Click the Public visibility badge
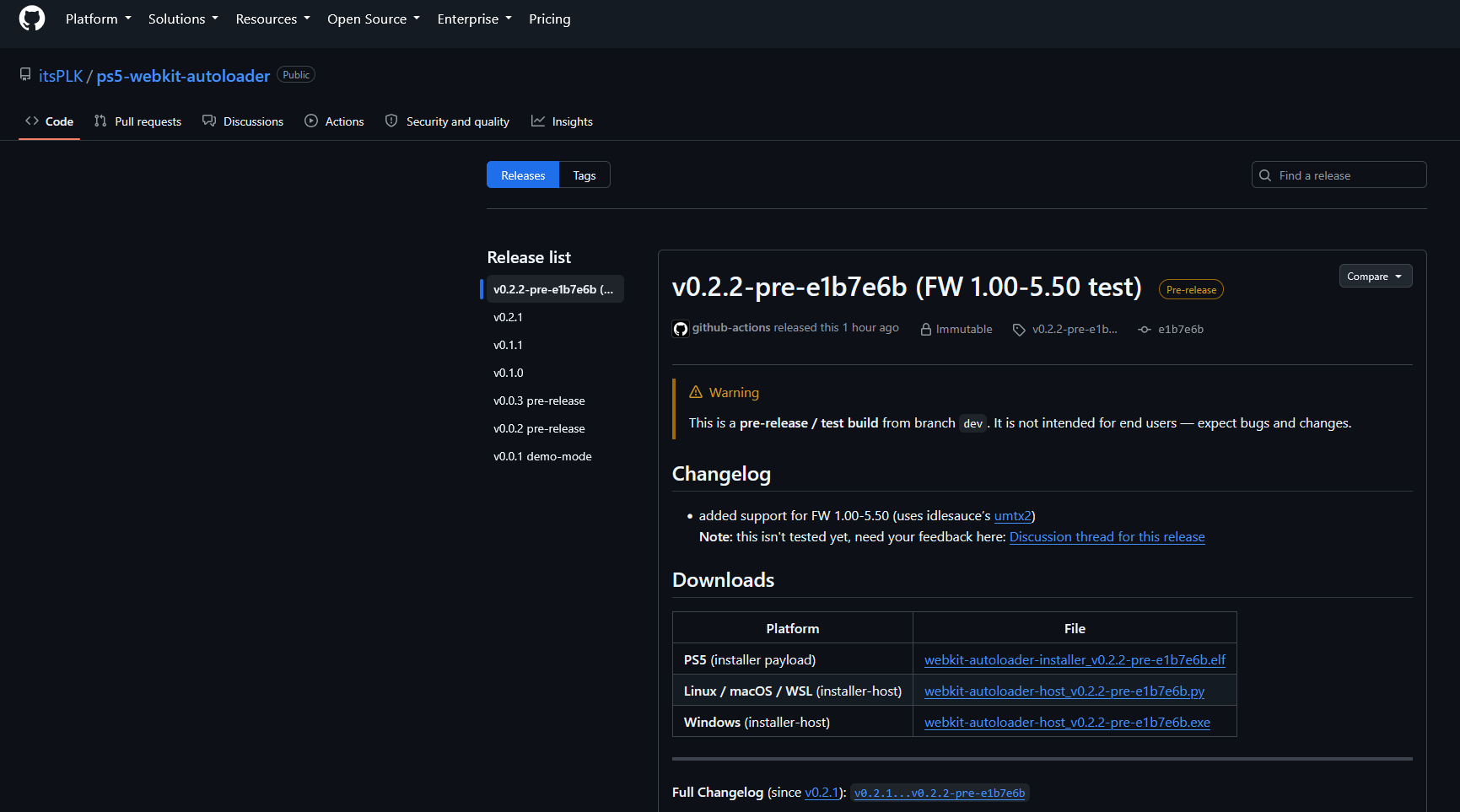The height and width of the screenshot is (812, 1460). (x=296, y=75)
